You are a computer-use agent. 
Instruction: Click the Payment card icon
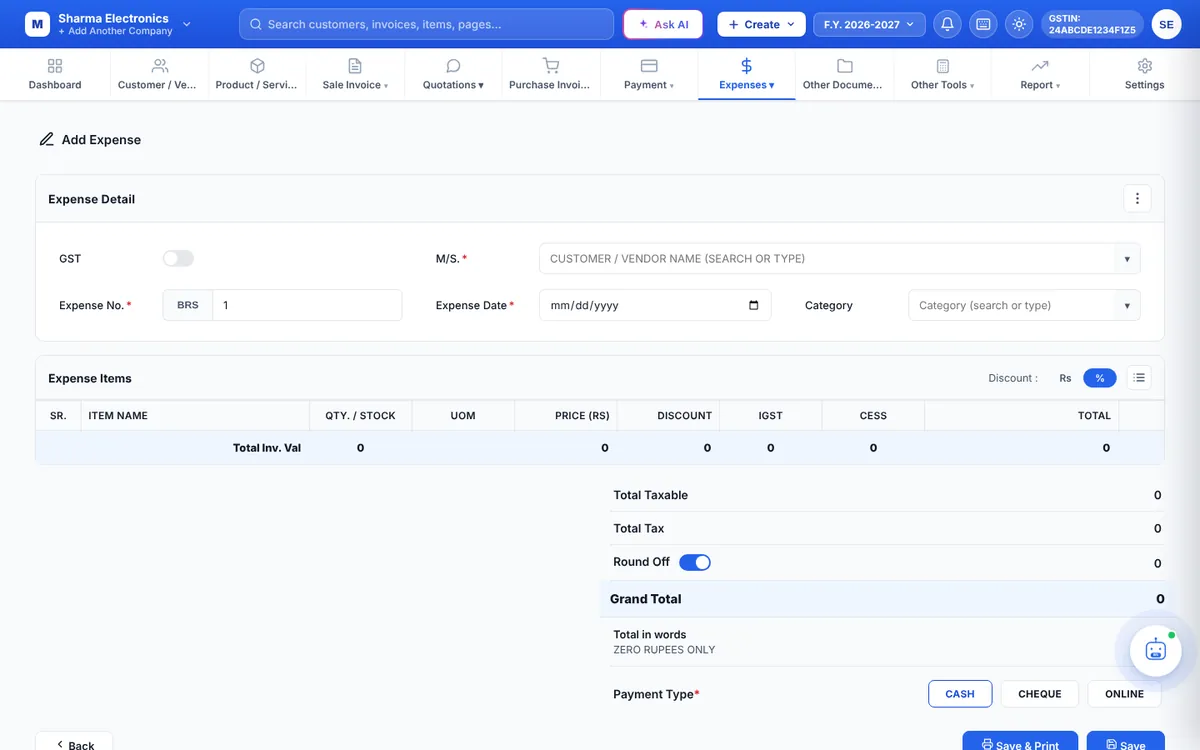pos(649,66)
